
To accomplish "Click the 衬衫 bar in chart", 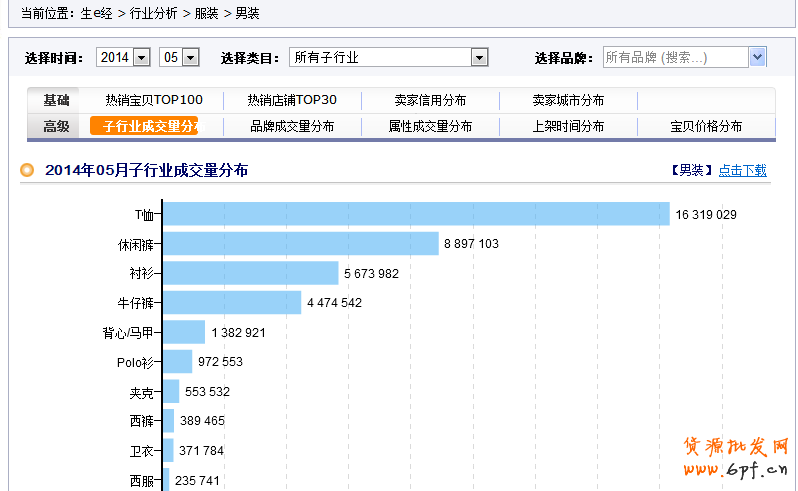I will 251,273.
